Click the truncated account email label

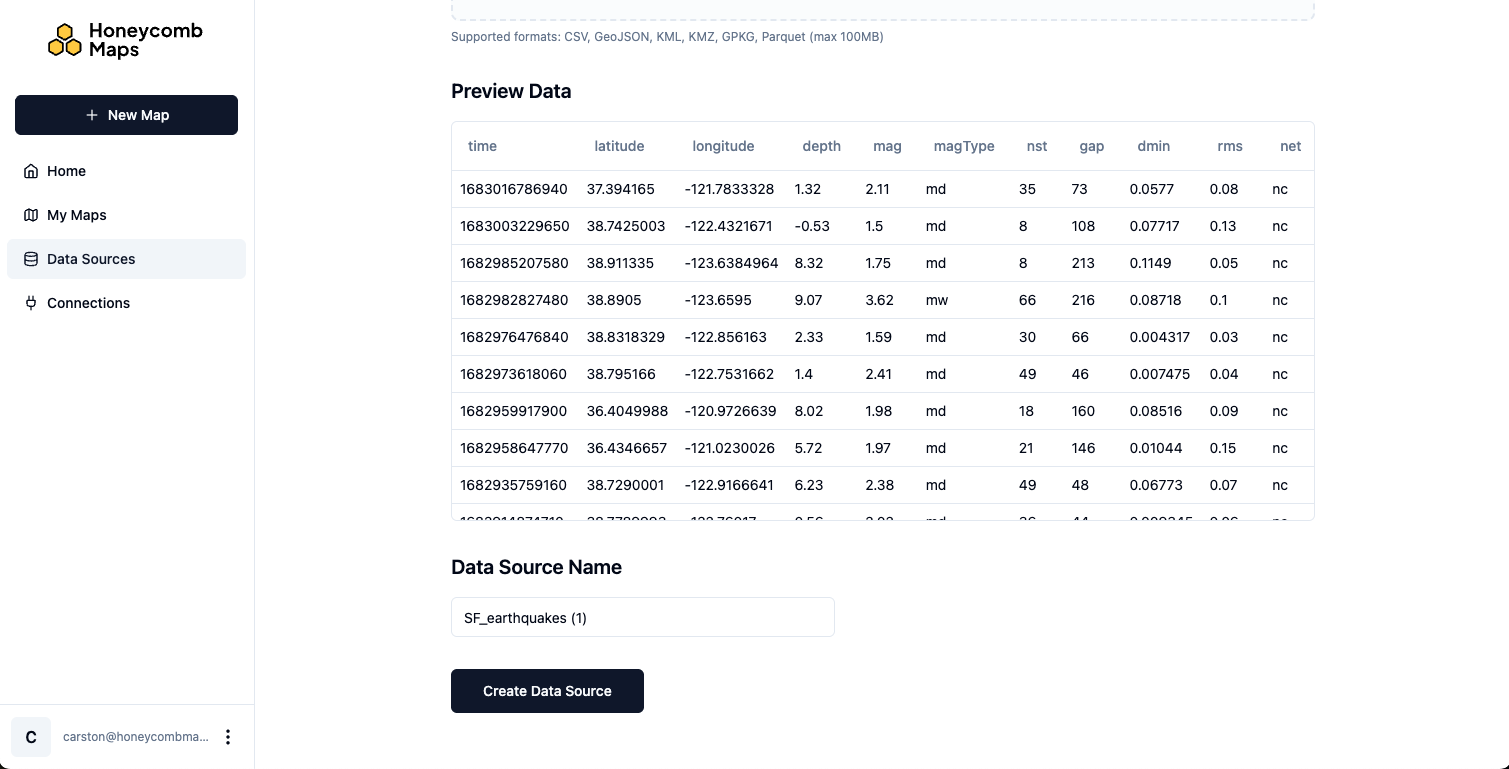135,737
